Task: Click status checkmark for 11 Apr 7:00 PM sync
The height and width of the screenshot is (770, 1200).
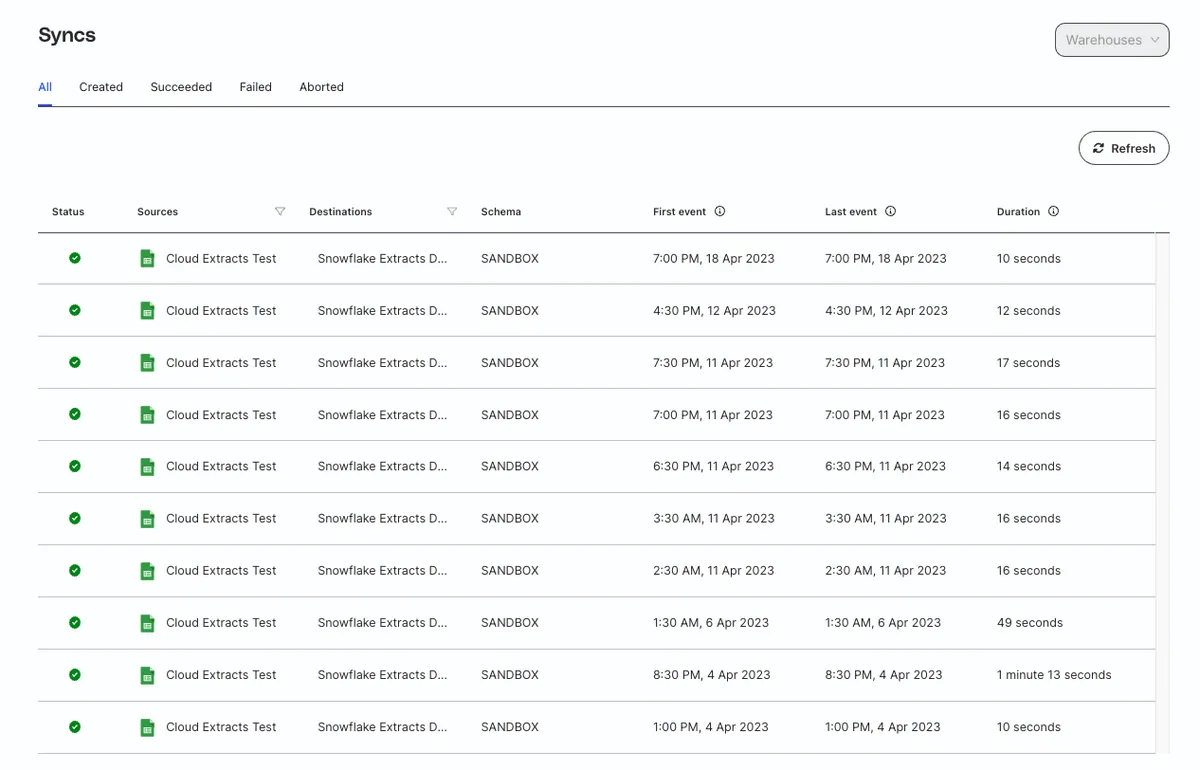Action: [74, 414]
